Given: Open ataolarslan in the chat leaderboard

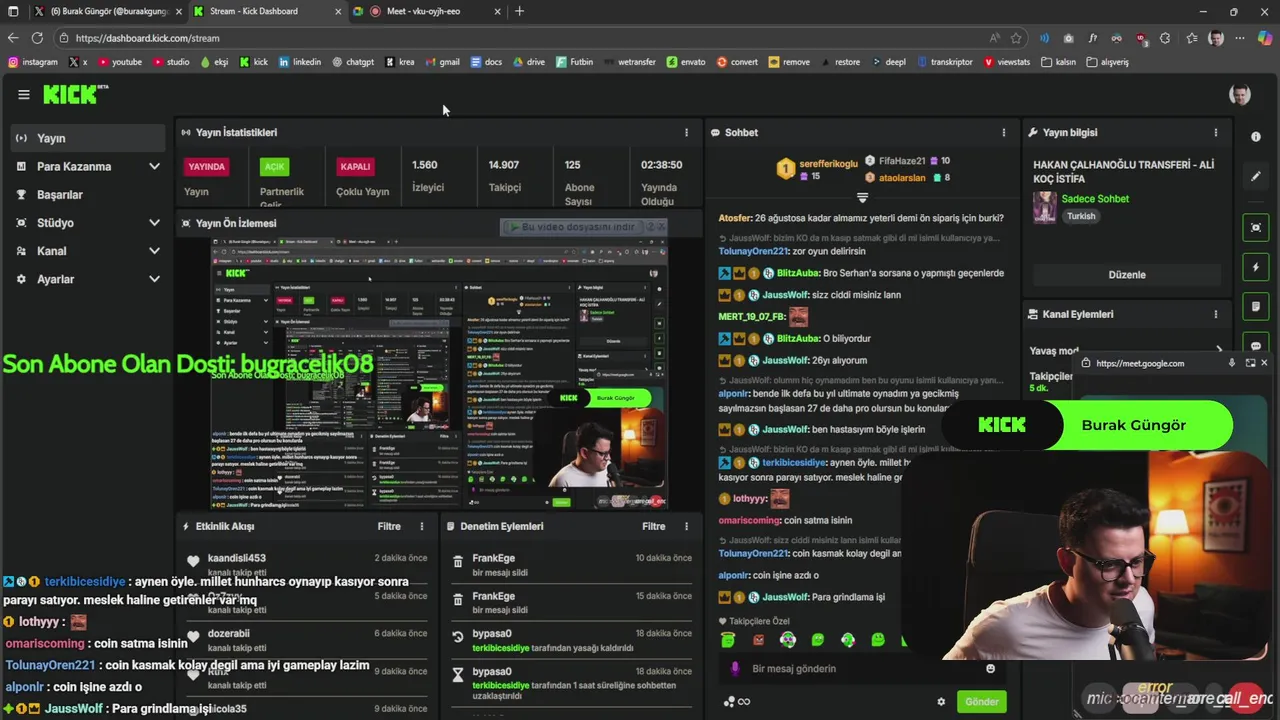Looking at the screenshot, I should pos(901,177).
